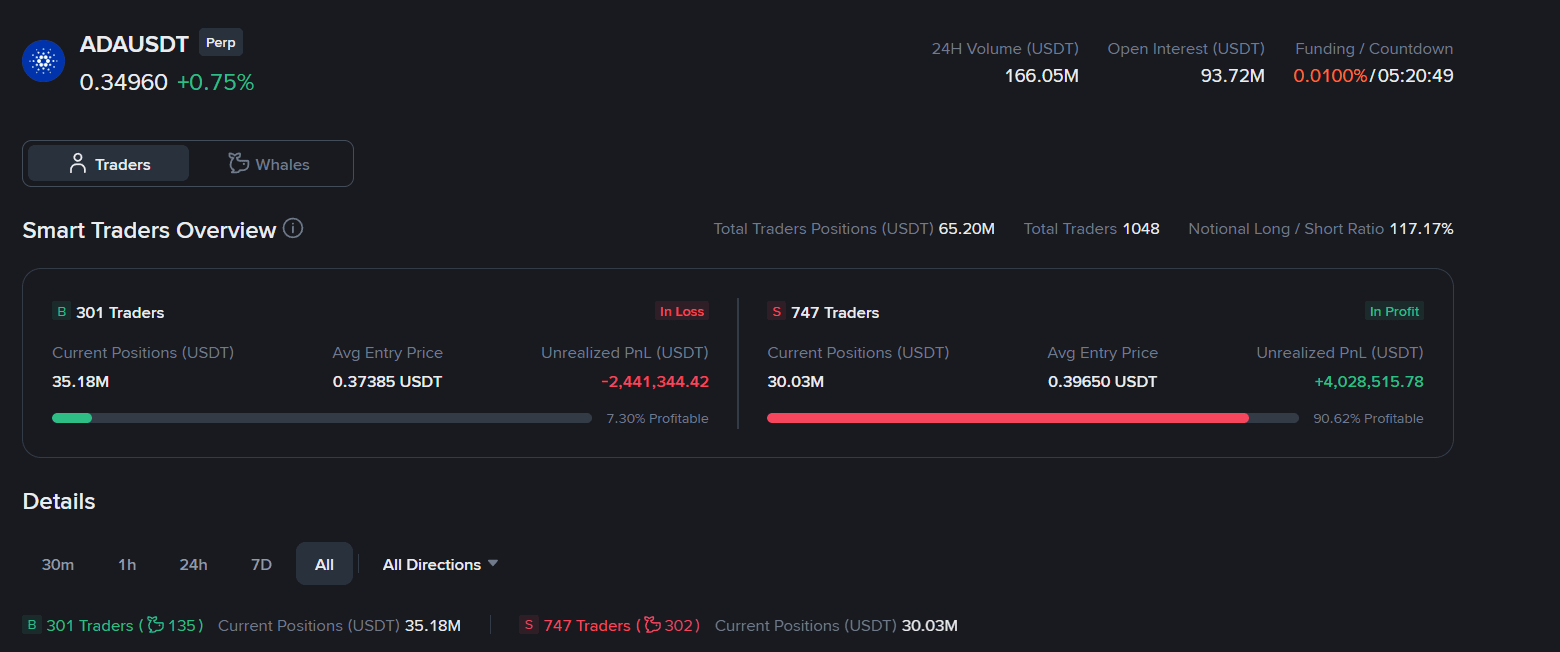Select the Traders tab
Screen dimensions: 1560x652
[108, 164]
